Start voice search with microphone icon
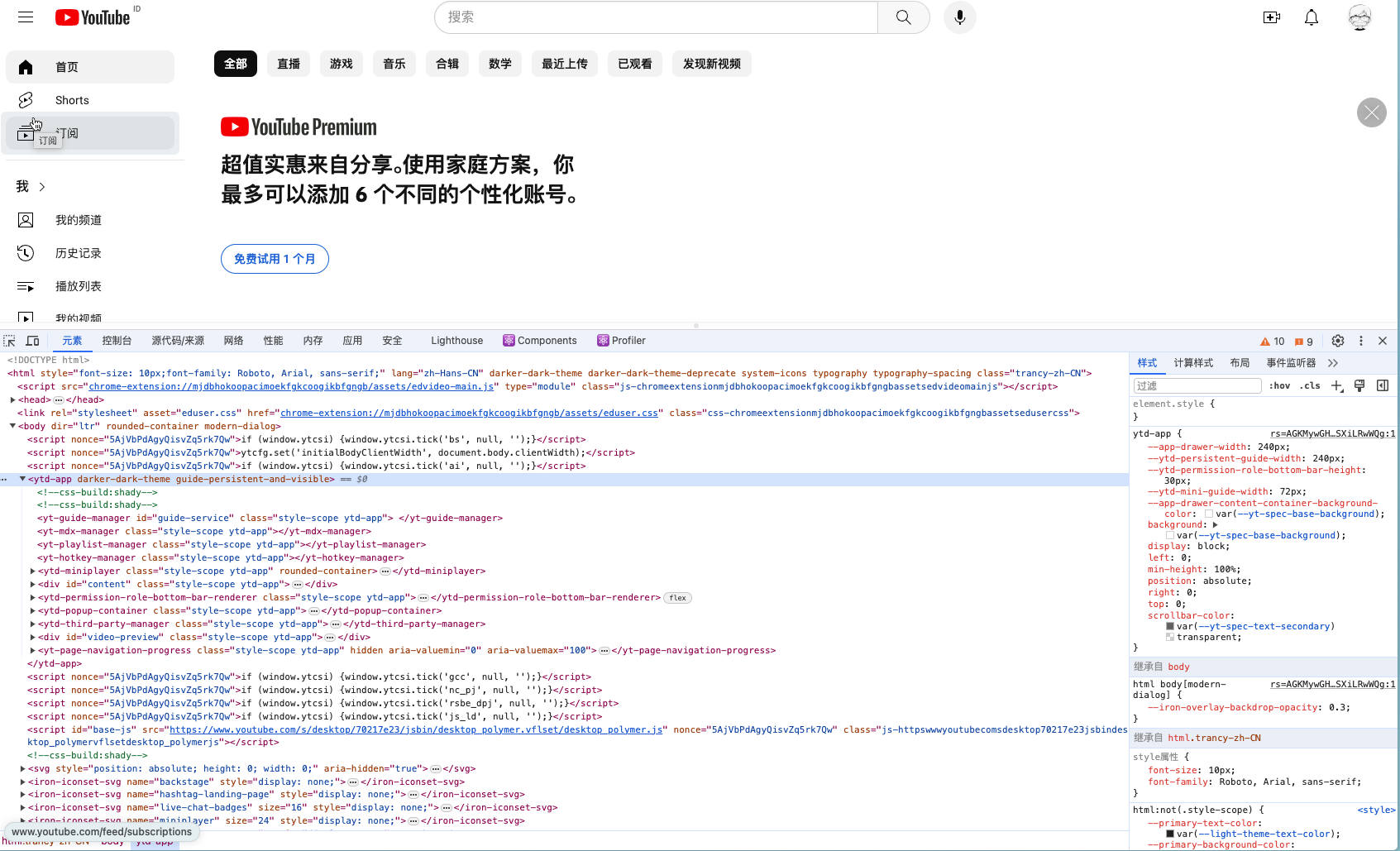The height and width of the screenshot is (851, 1400). pyautogui.click(x=959, y=17)
